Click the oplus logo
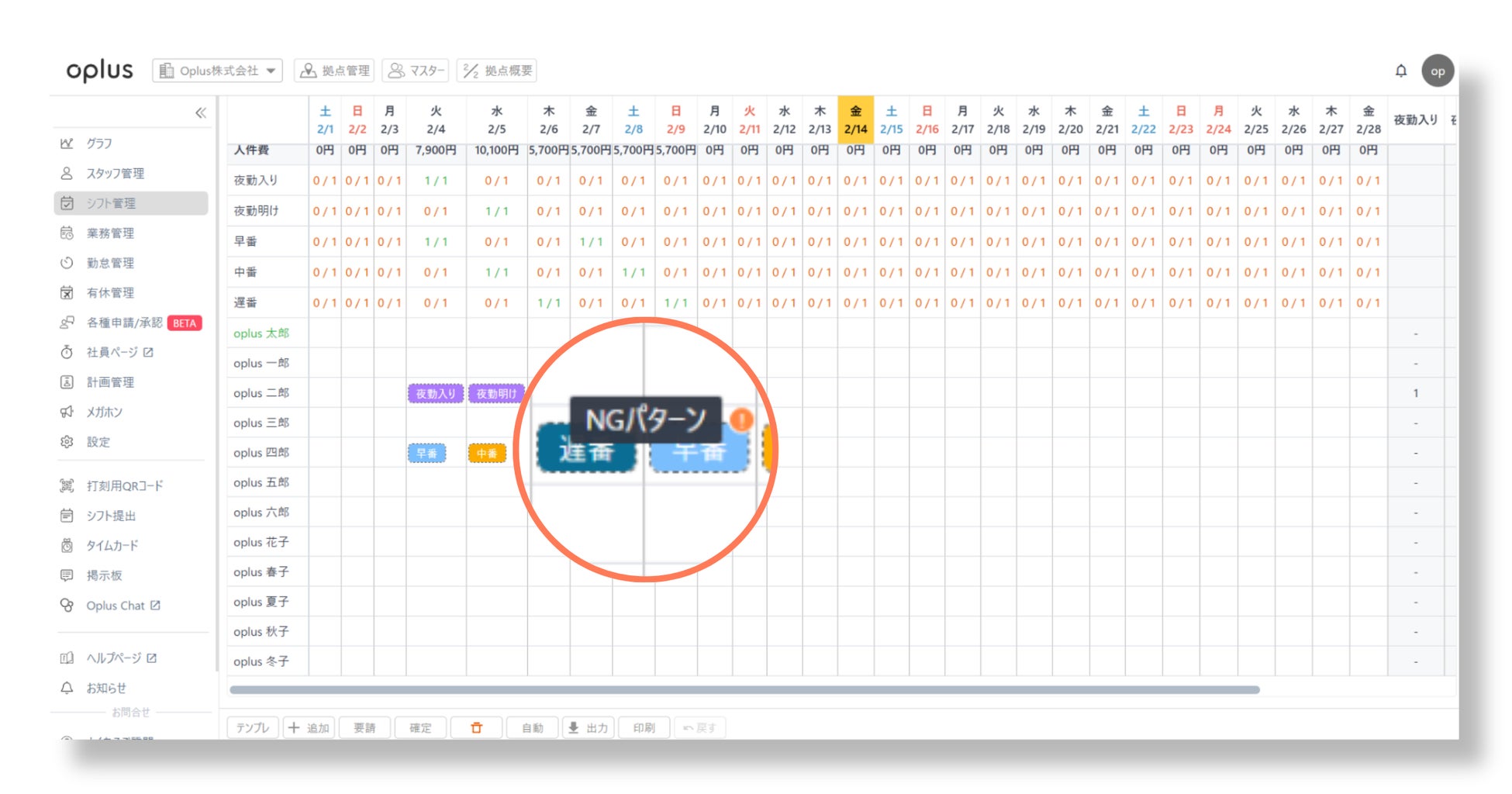Screen dimensions: 1512x794 [99, 71]
